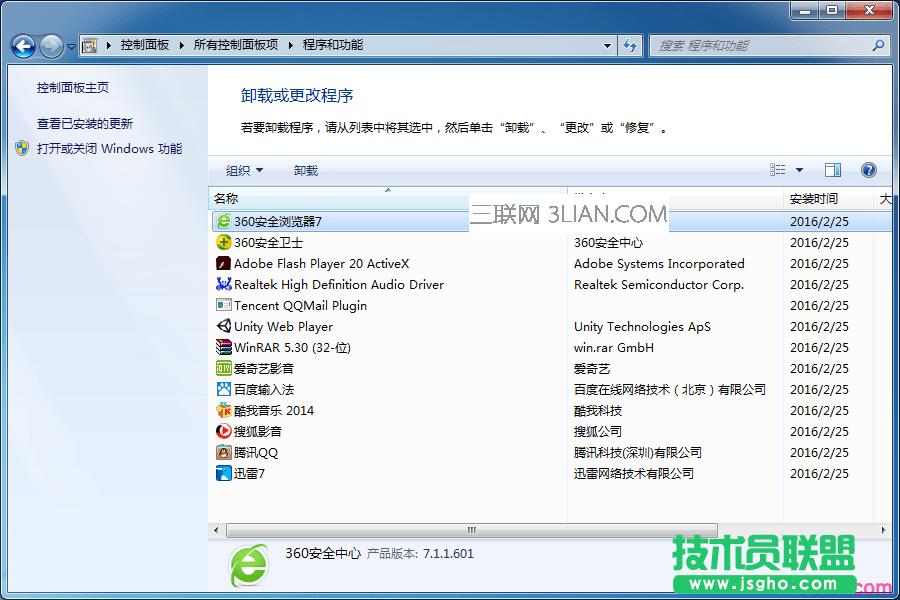
Task: Click the 360 browser icon in details pane
Action: click(x=249, y=566)
